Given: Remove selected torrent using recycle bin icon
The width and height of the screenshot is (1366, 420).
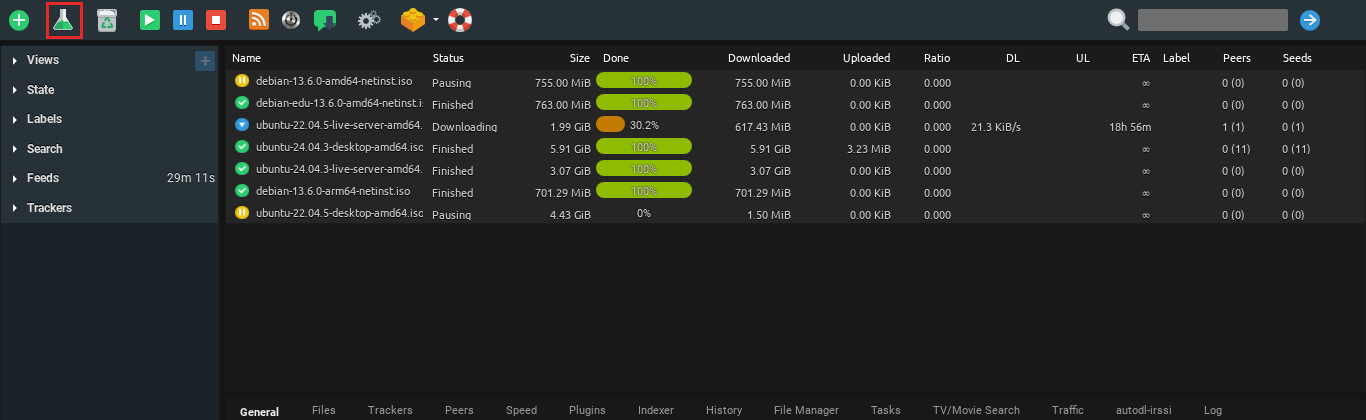Looking at the screenshot, I should (108, 20).
